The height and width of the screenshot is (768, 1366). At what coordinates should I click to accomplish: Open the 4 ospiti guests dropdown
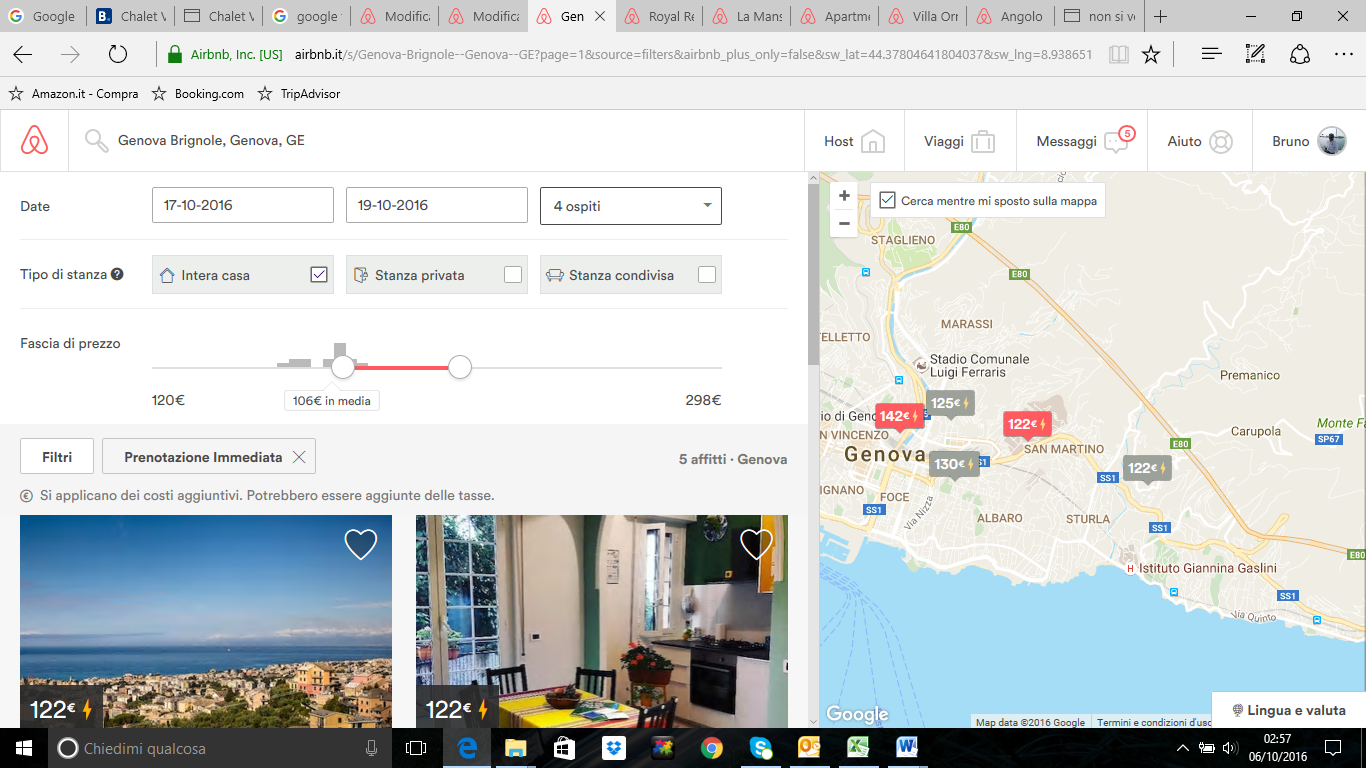tap(631, 206)
